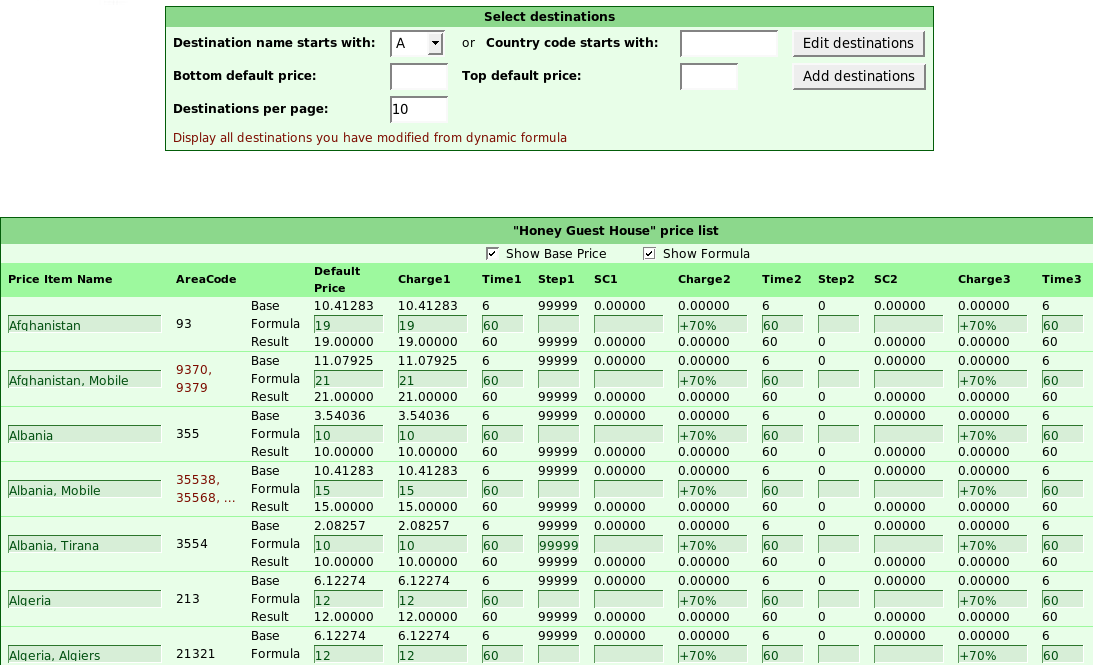Click the Add destinations button
1093x665 pixels.
point(858,76)
